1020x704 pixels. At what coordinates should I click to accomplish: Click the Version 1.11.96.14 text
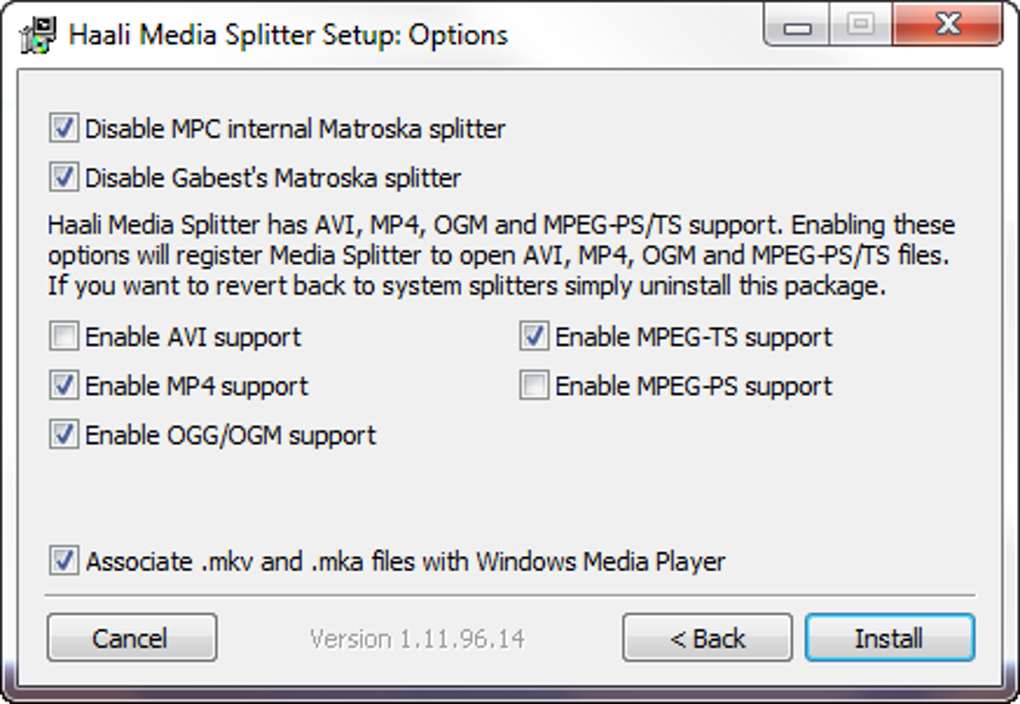pyautogui.click(x=417, y=638)
